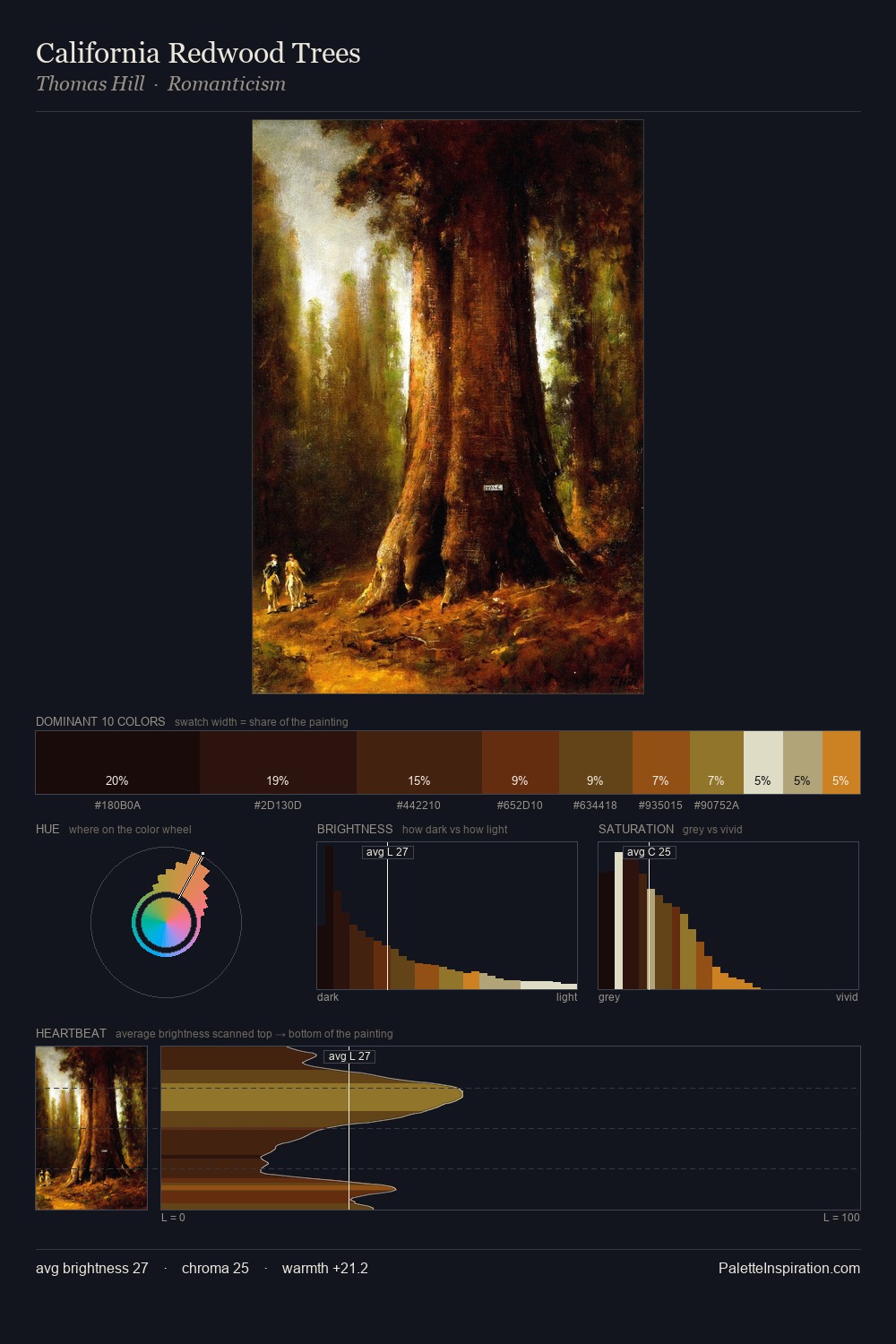
Task: Select the 9% swatch above #634418
Action: (x=596, y=762)
